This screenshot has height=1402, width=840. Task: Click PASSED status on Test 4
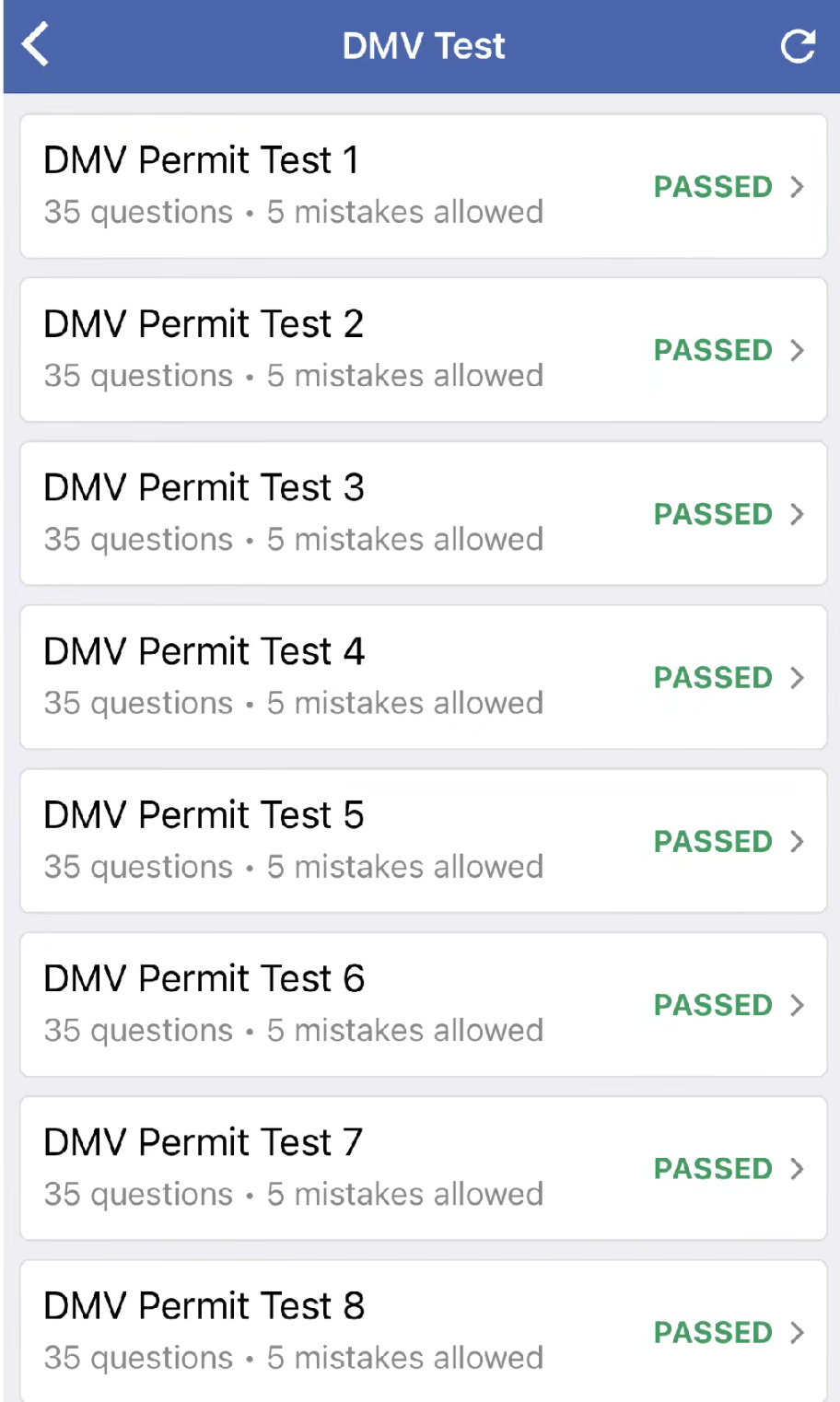[x=713, y=678]
